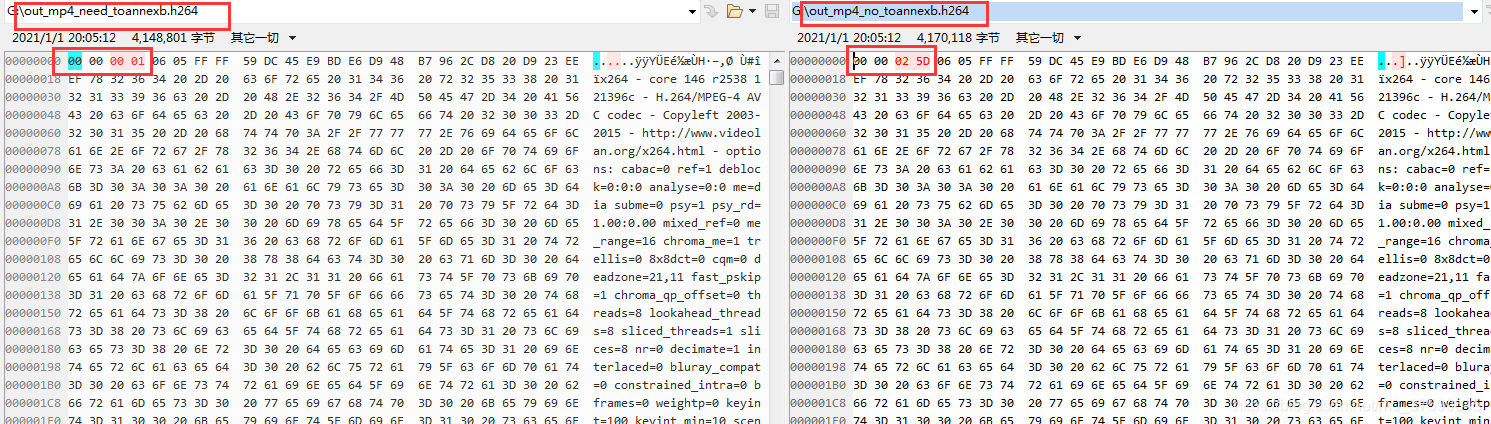Select the cyan-highlighted first byte 00 in left pane

[x=75, y=61]
